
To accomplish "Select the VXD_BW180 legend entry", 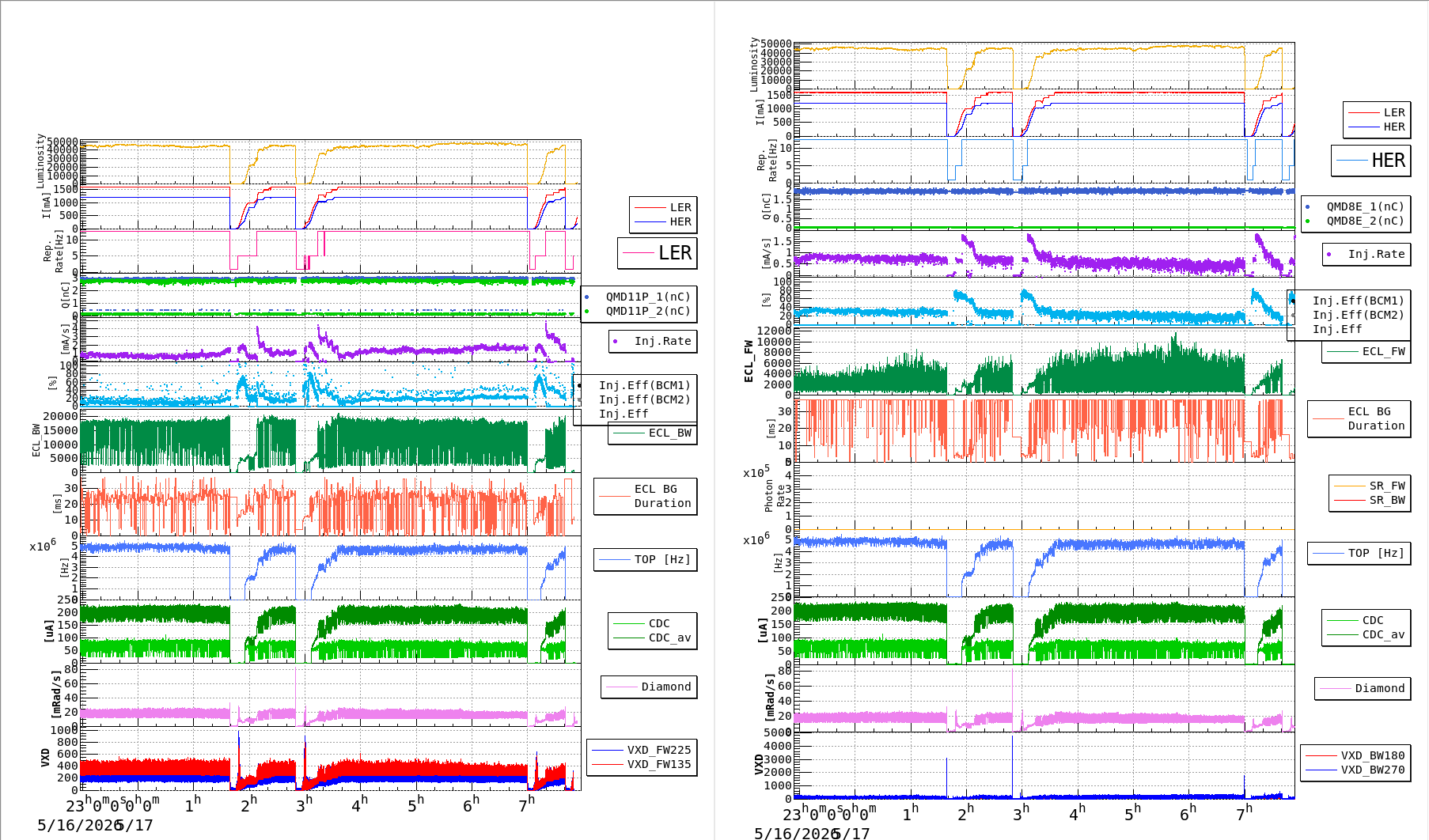I will click(1355, 755).
